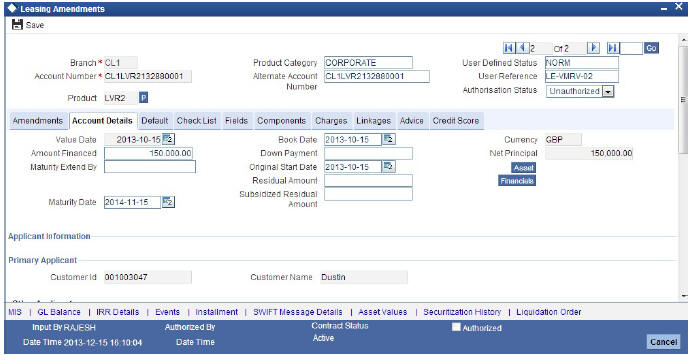Click the Book Date field

coord(353,139)
